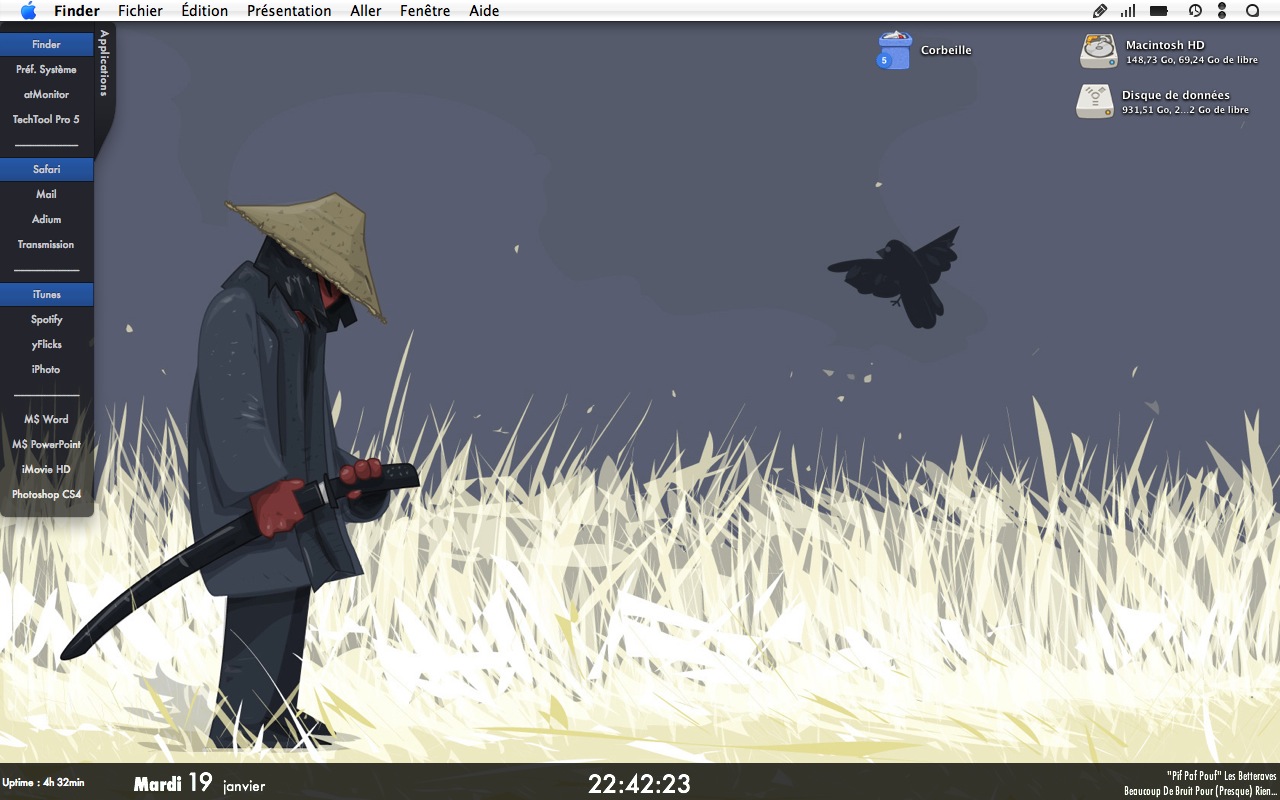
Task: Click the battery status icon
Action: tap(1159, 11)
